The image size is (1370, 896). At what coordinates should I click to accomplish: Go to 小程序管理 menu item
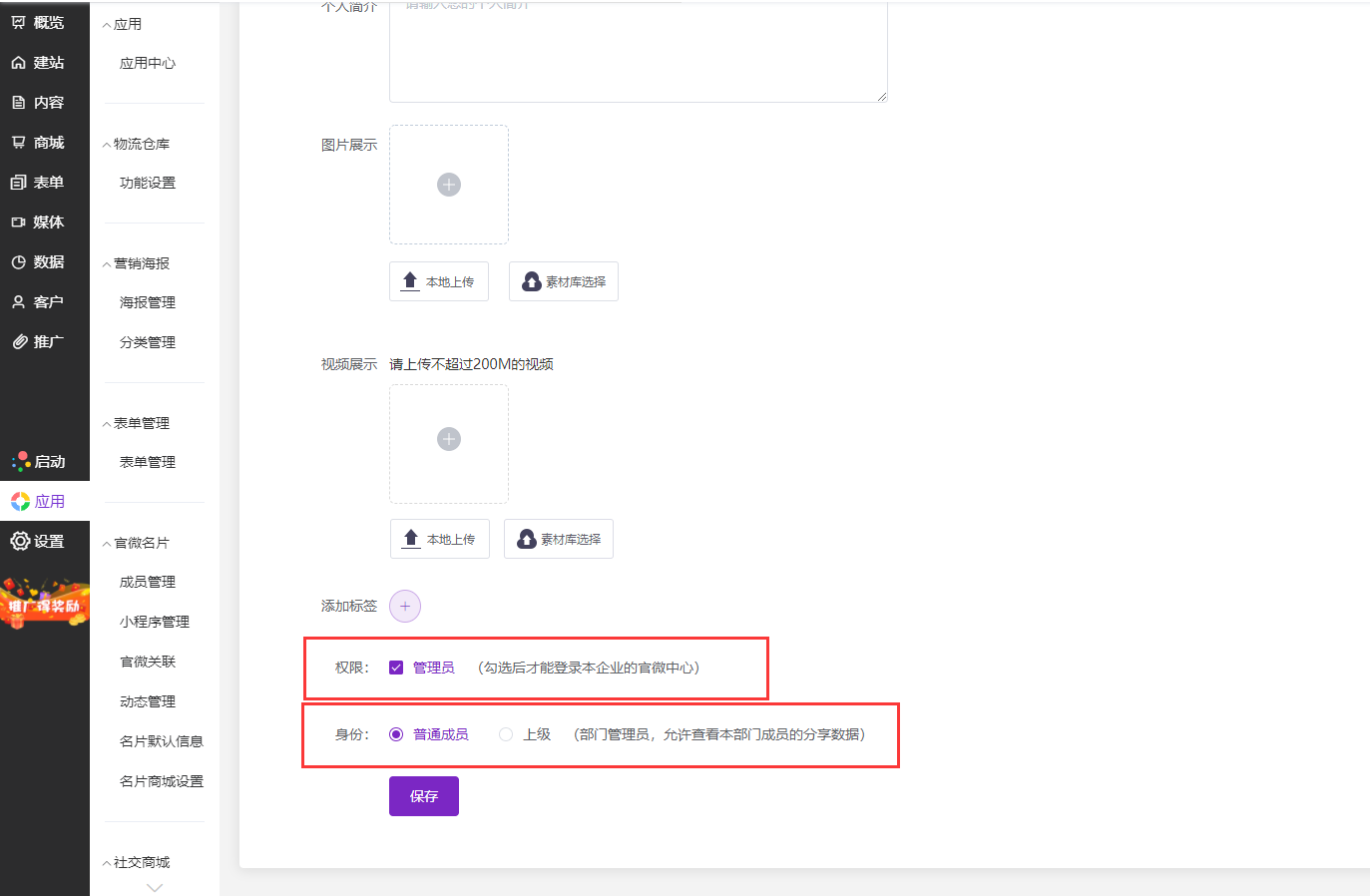pos(155,622)
